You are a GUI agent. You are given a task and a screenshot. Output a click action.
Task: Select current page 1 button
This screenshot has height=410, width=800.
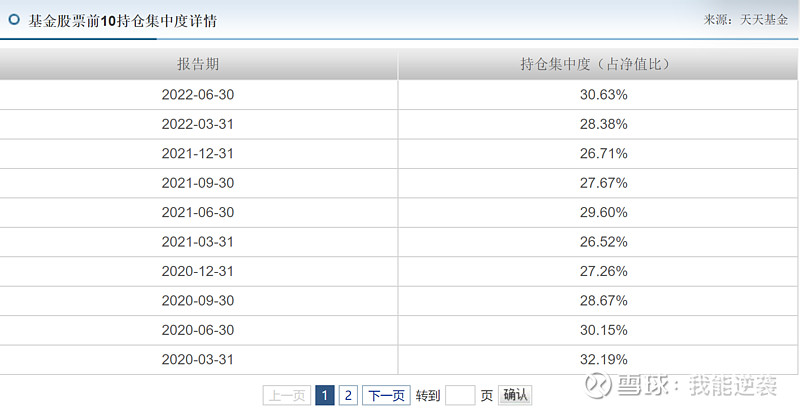pos(324,395)
